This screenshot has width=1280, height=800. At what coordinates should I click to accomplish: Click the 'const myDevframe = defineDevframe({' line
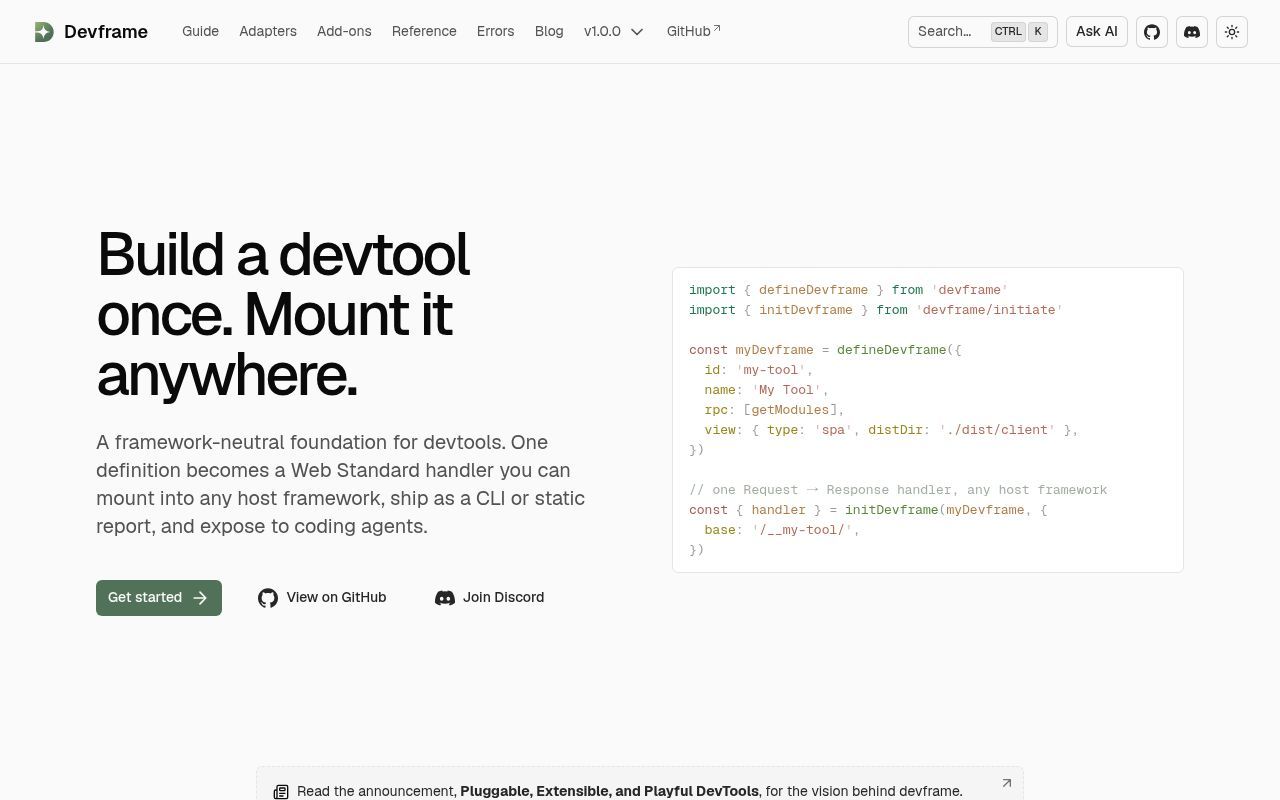(x=825, y=350)
